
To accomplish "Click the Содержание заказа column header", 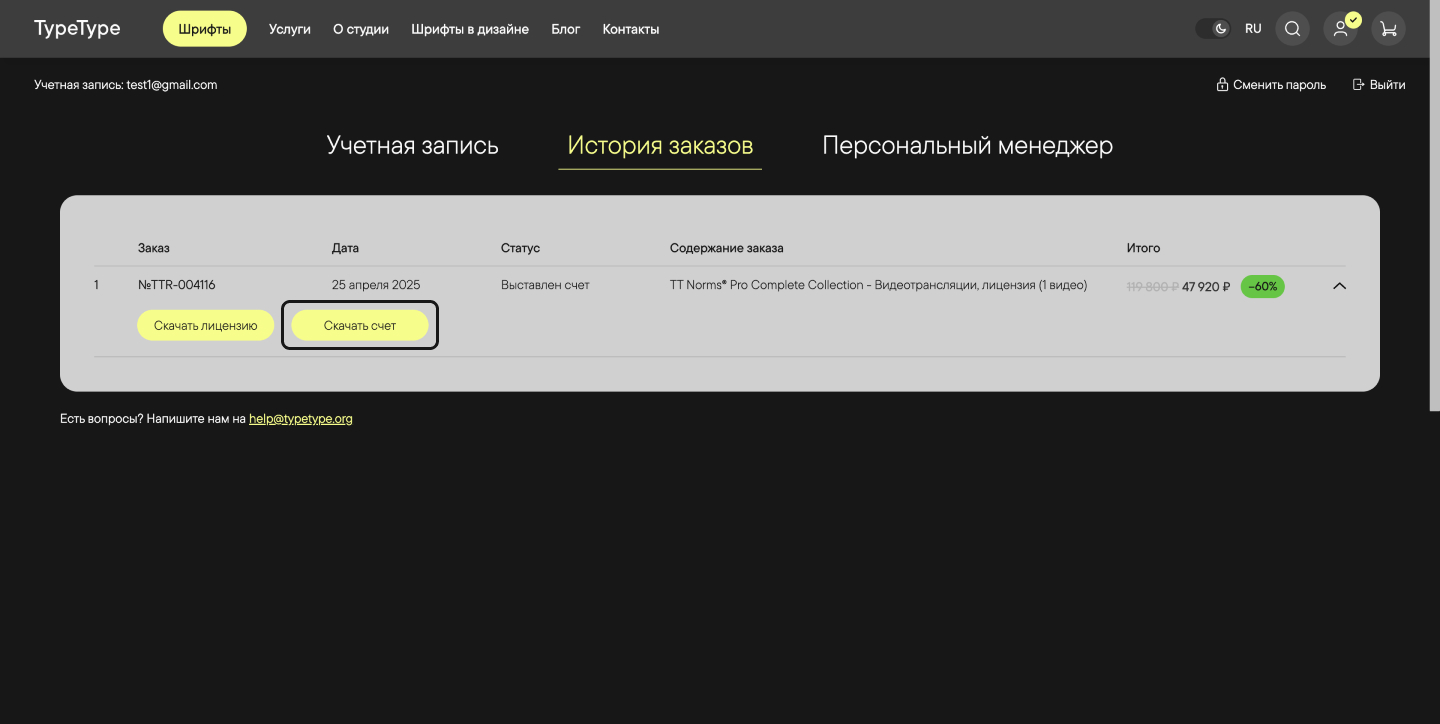I will 727,248.
